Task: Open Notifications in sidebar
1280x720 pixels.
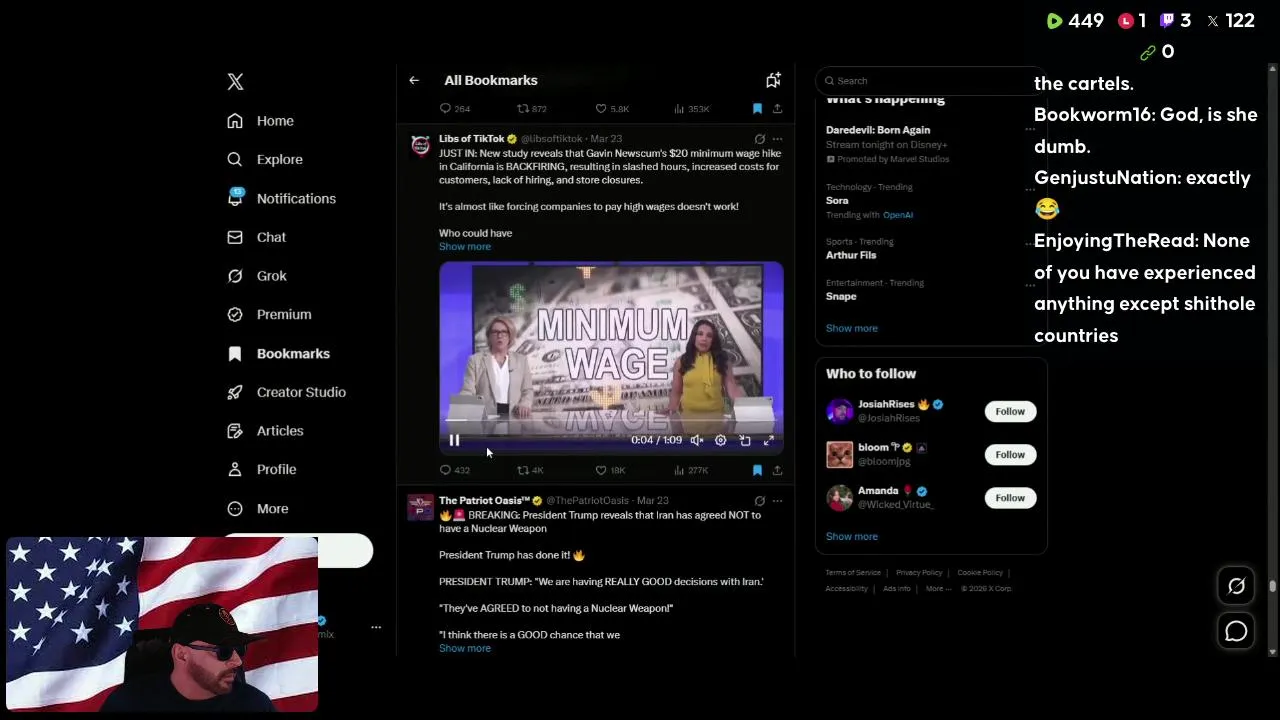Action: 281,198
